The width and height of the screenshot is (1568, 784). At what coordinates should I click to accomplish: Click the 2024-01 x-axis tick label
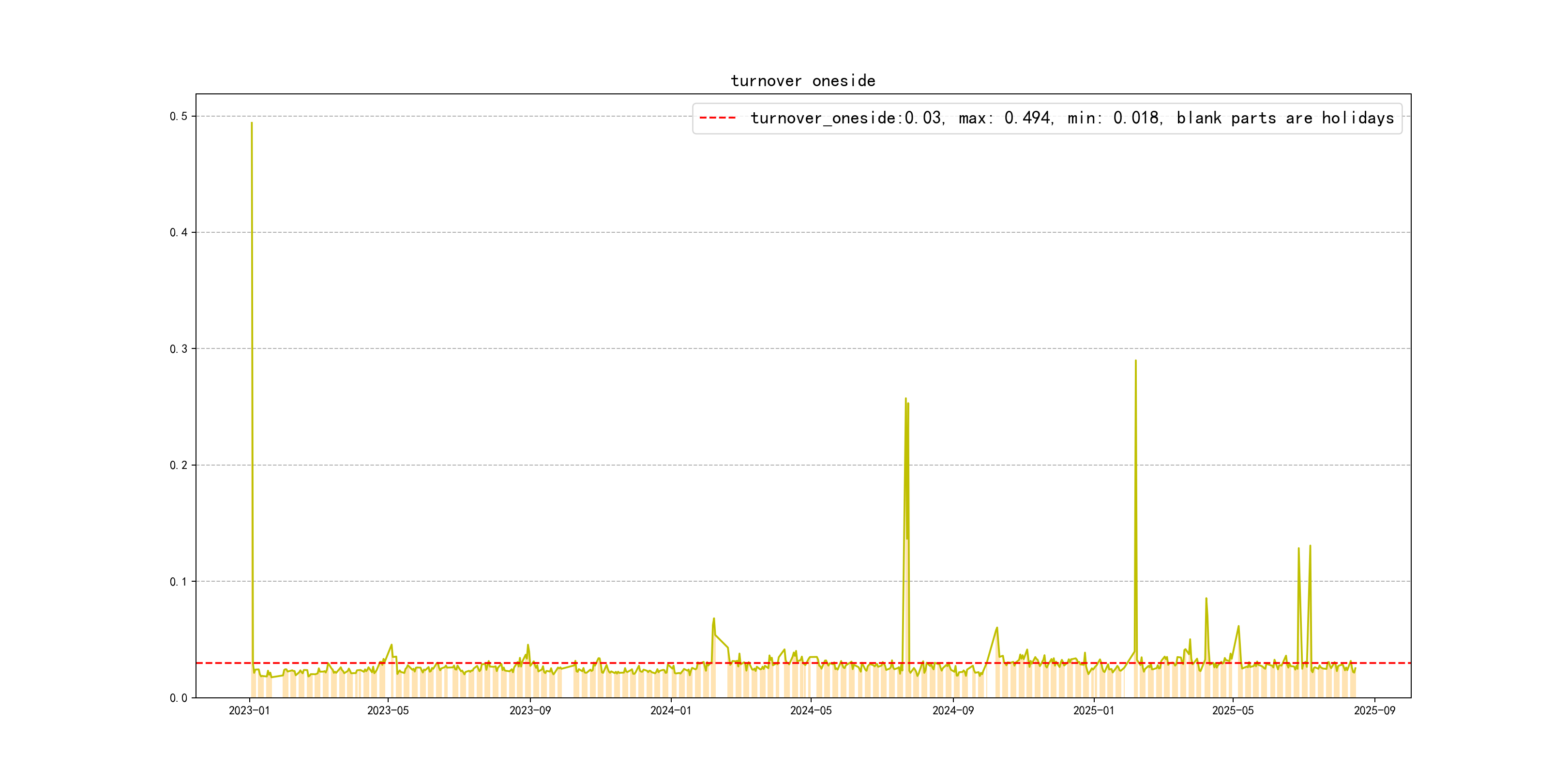670,710
